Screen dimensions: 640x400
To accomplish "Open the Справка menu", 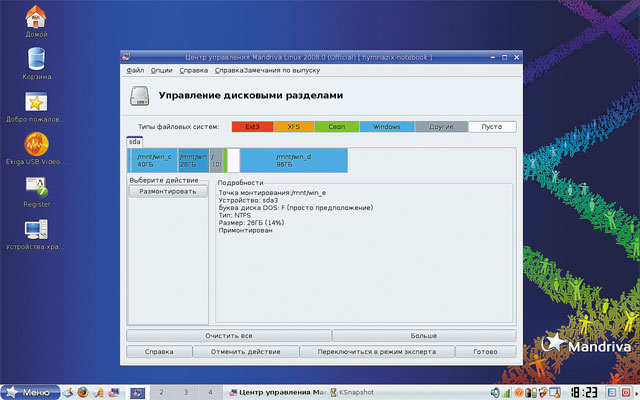I will 193,71.
